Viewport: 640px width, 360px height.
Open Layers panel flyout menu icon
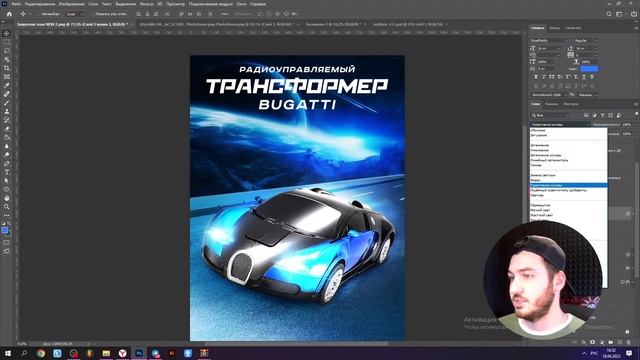(x=636, y=104)
